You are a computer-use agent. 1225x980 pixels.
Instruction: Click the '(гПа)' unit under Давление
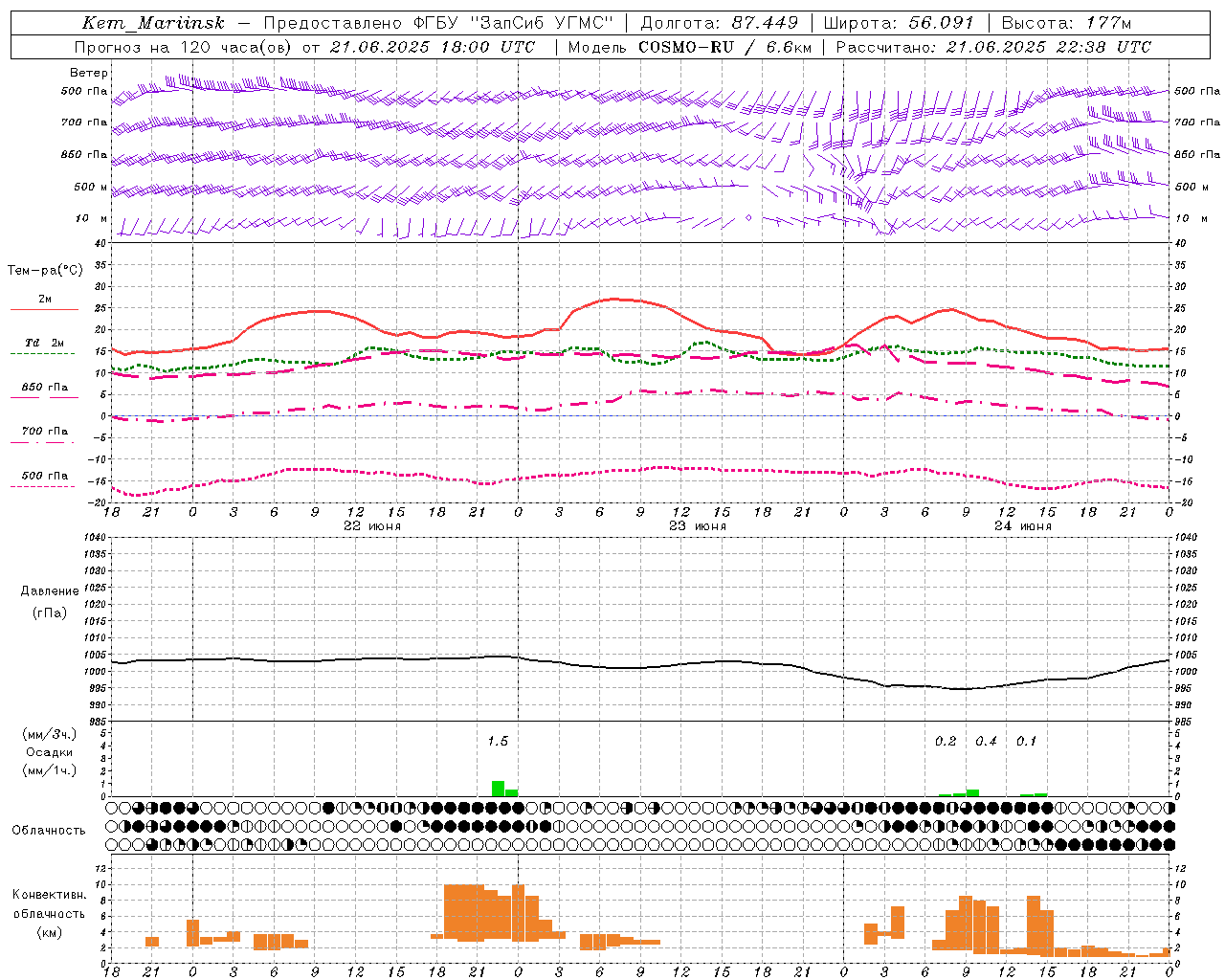pyautogui.click(x=50, y=612)
